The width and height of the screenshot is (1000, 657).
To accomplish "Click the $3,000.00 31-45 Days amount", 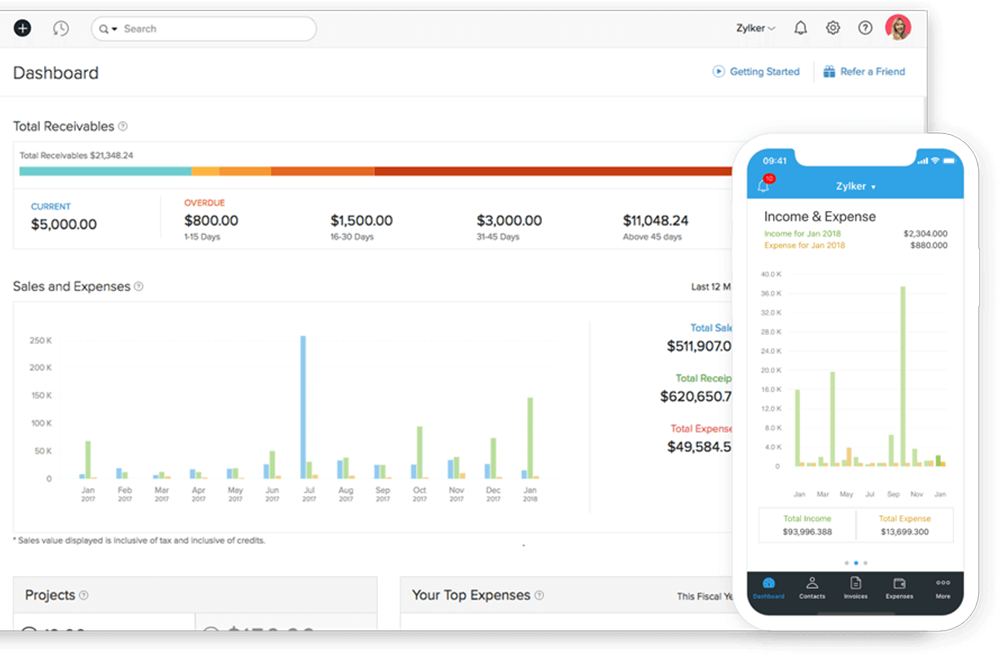I will click(509, 221).
